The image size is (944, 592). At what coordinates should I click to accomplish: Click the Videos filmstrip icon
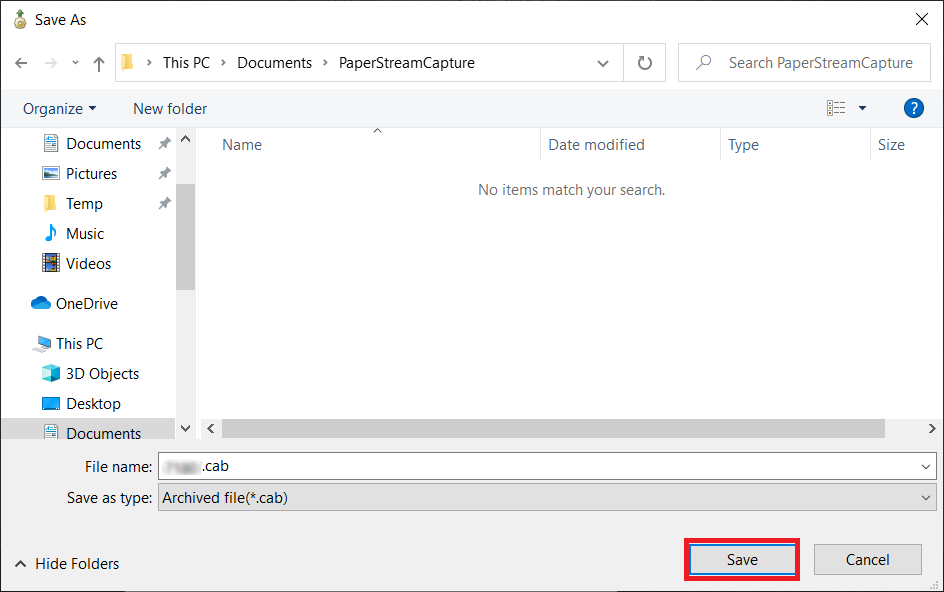(x=51, y=263)
